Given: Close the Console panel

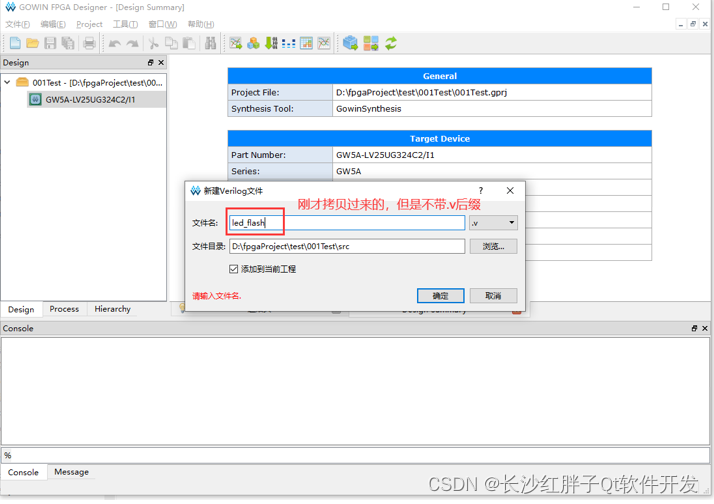Looking at the screenshot, I should click(x=704, y=328).
